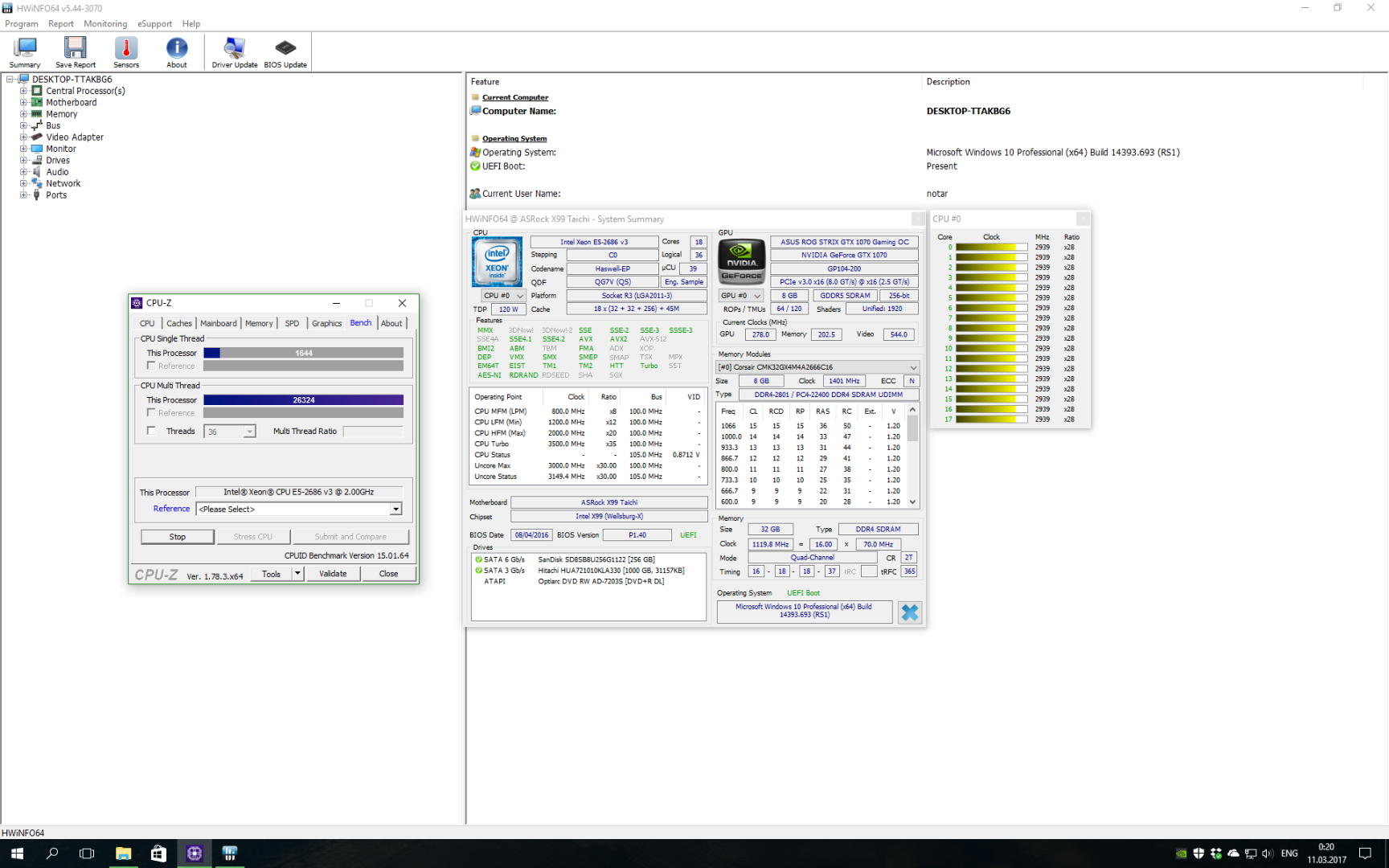Toggle the Threads checkbox in CPU-Z
Image resolution: width=1389 pixels, height=868 pixels.
coord(151,431)
